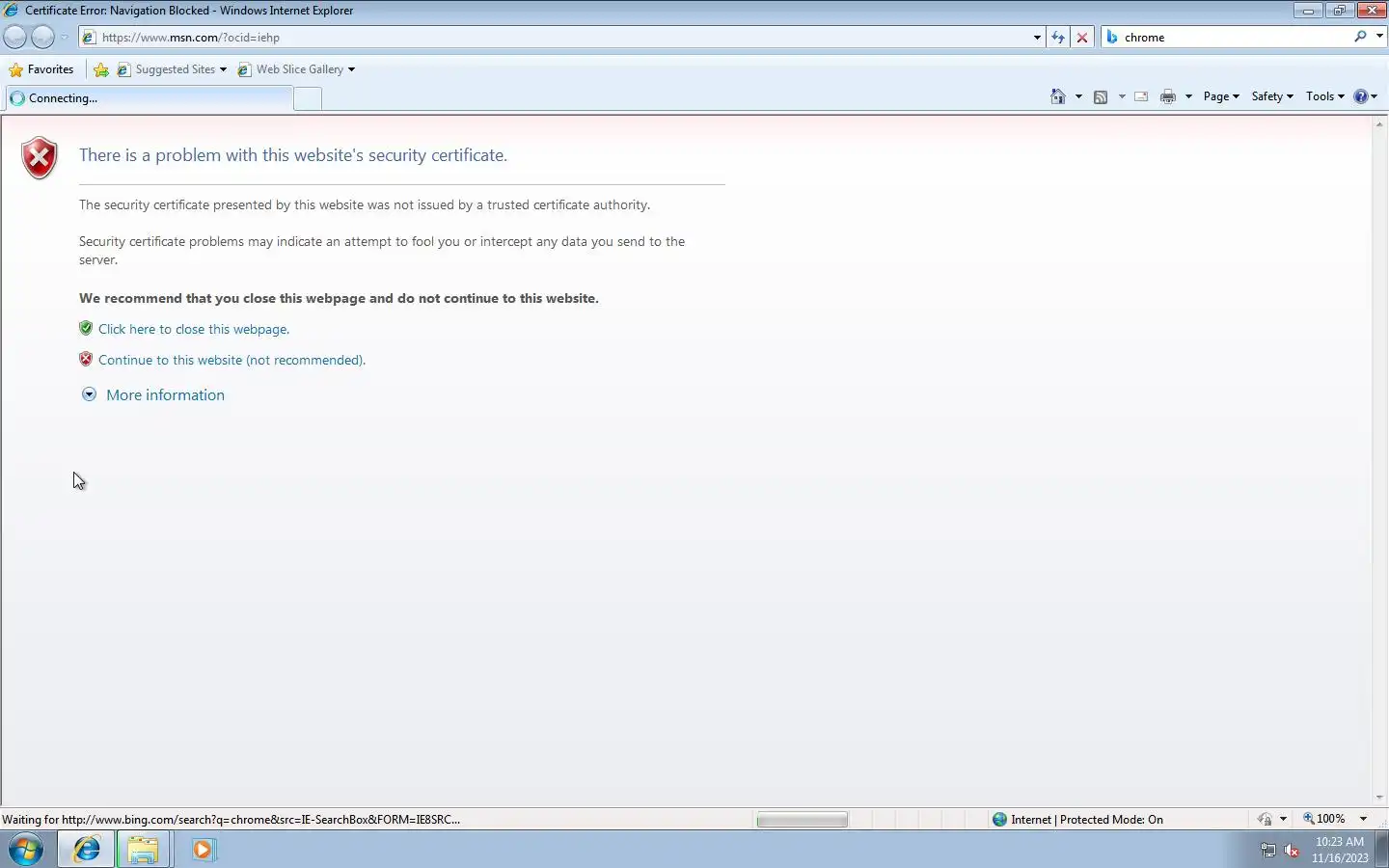This screenshot has width=1389, height=868.
Task: Expand the Print options dropdown arrow
Action: tap(1188, 96)
